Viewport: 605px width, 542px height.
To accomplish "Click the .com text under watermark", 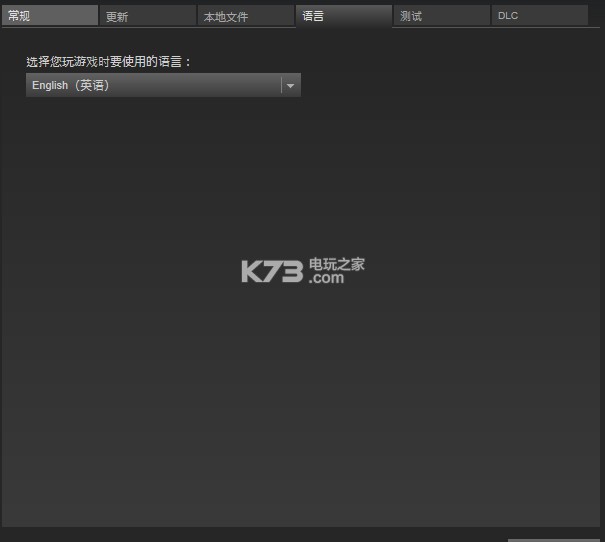I will [326, 279].
